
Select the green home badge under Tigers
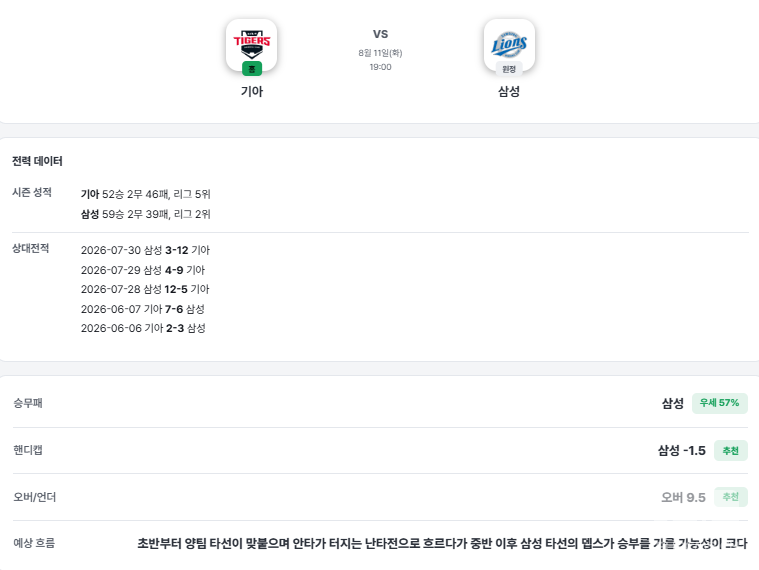point(252,69)
